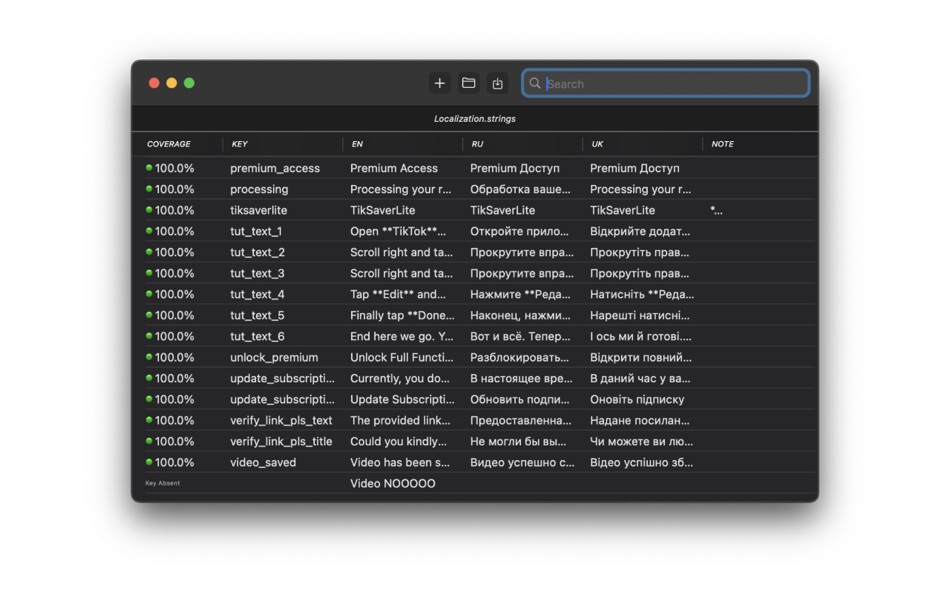Select the tut_text_2 key cell
Screen dimensions: 950x594
pyautogui.click(x=257, y=253)
